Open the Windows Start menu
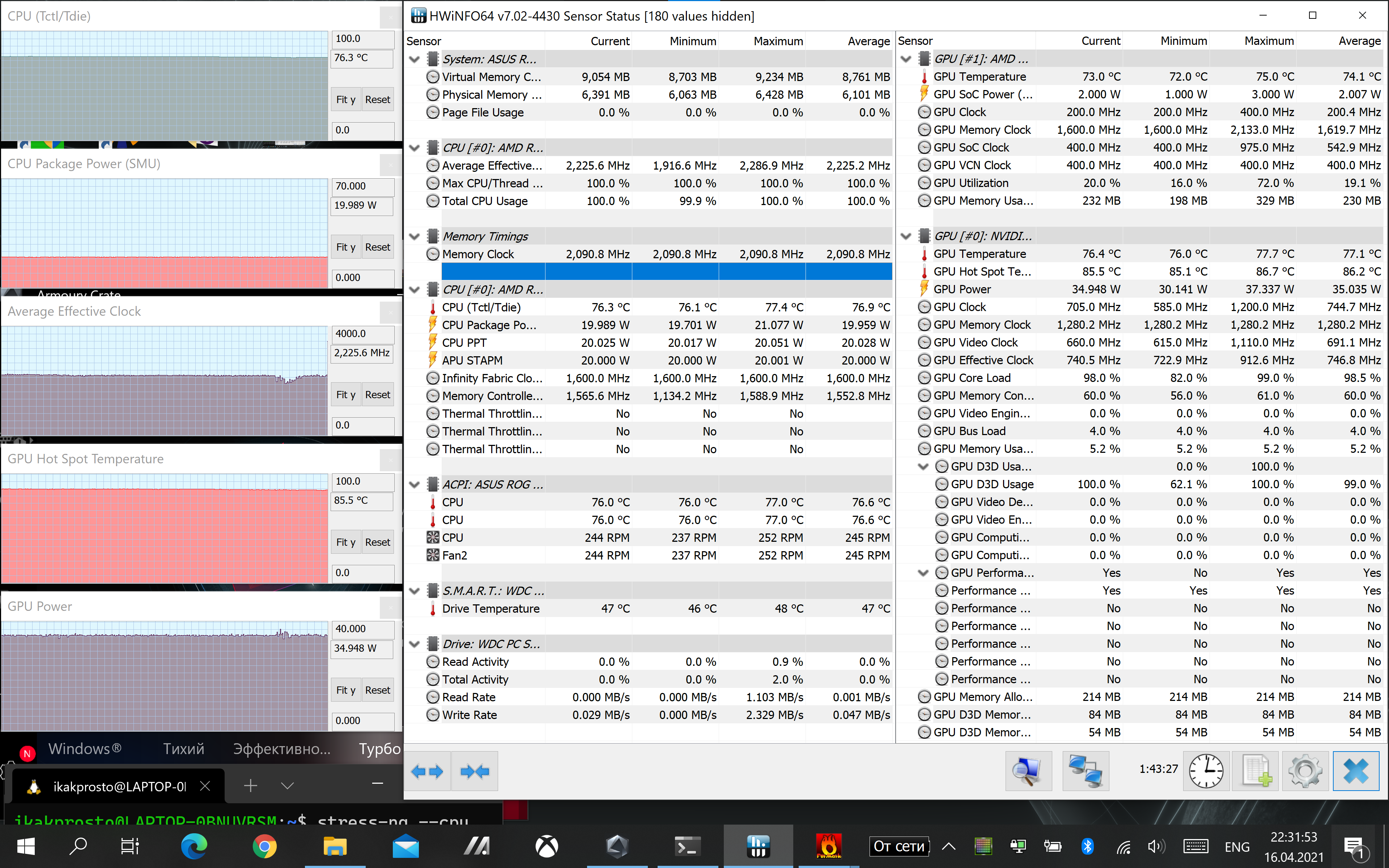This screenshot has width=1389, height=868. coord(26,846)
